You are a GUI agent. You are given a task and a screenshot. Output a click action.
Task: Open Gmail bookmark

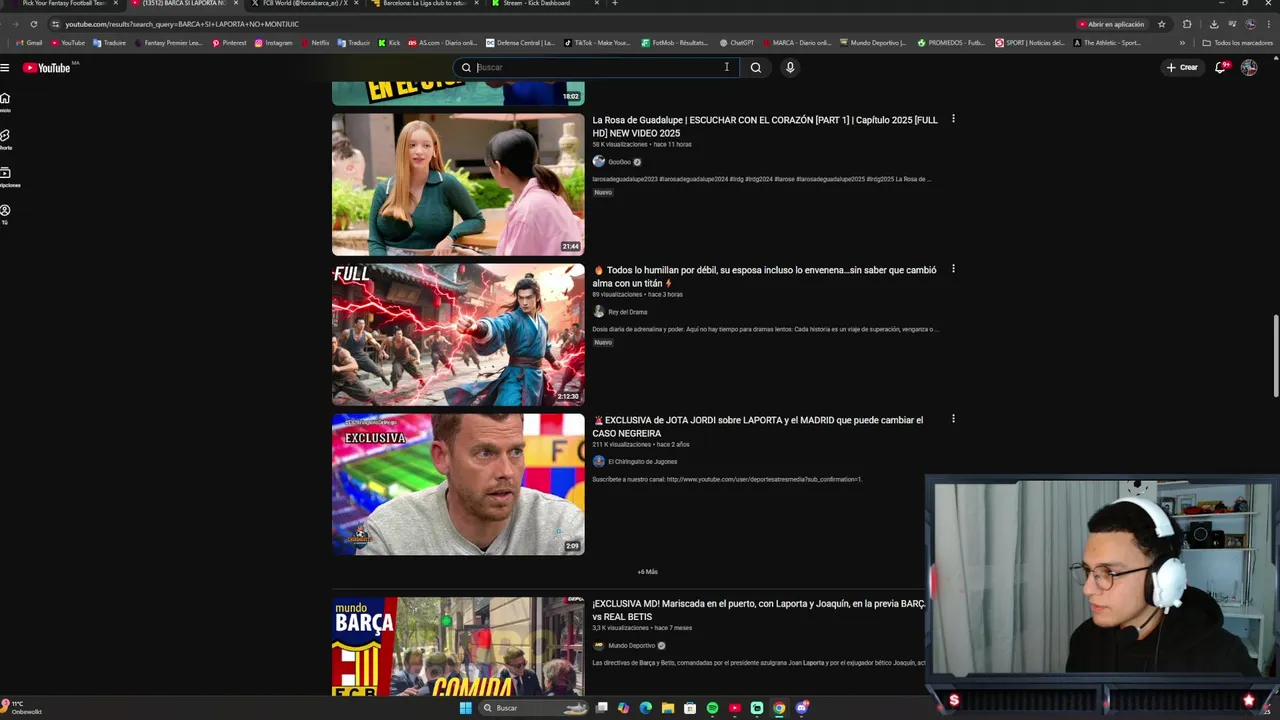[x=29, y=43]
